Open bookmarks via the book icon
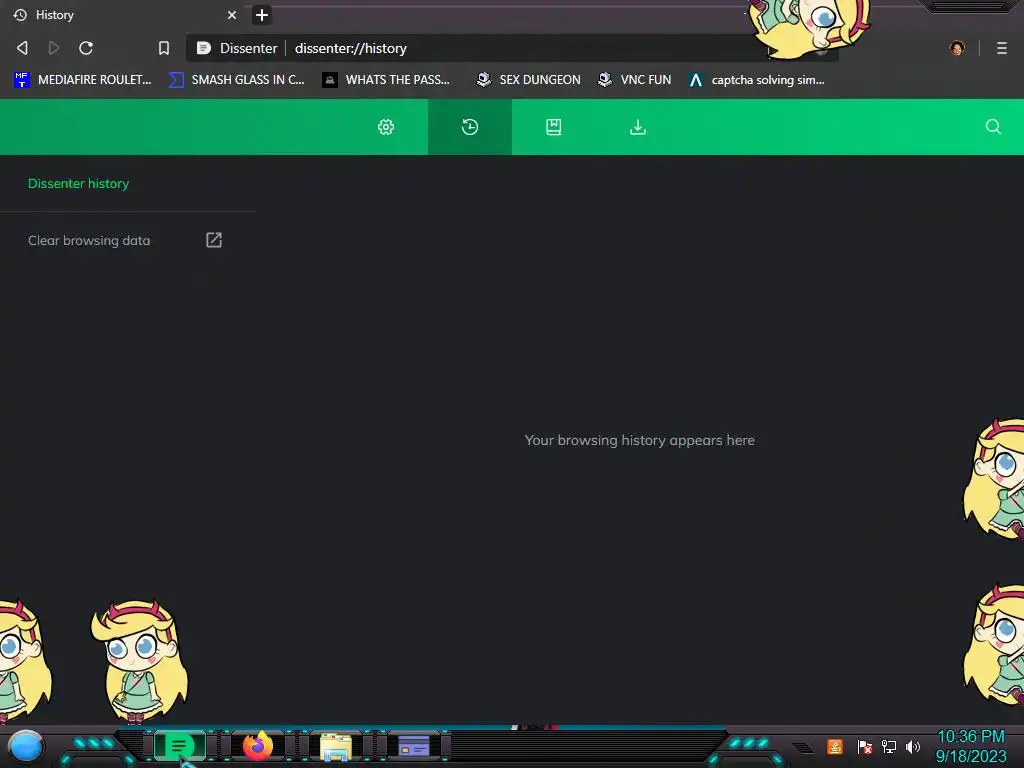 (554, 127)
